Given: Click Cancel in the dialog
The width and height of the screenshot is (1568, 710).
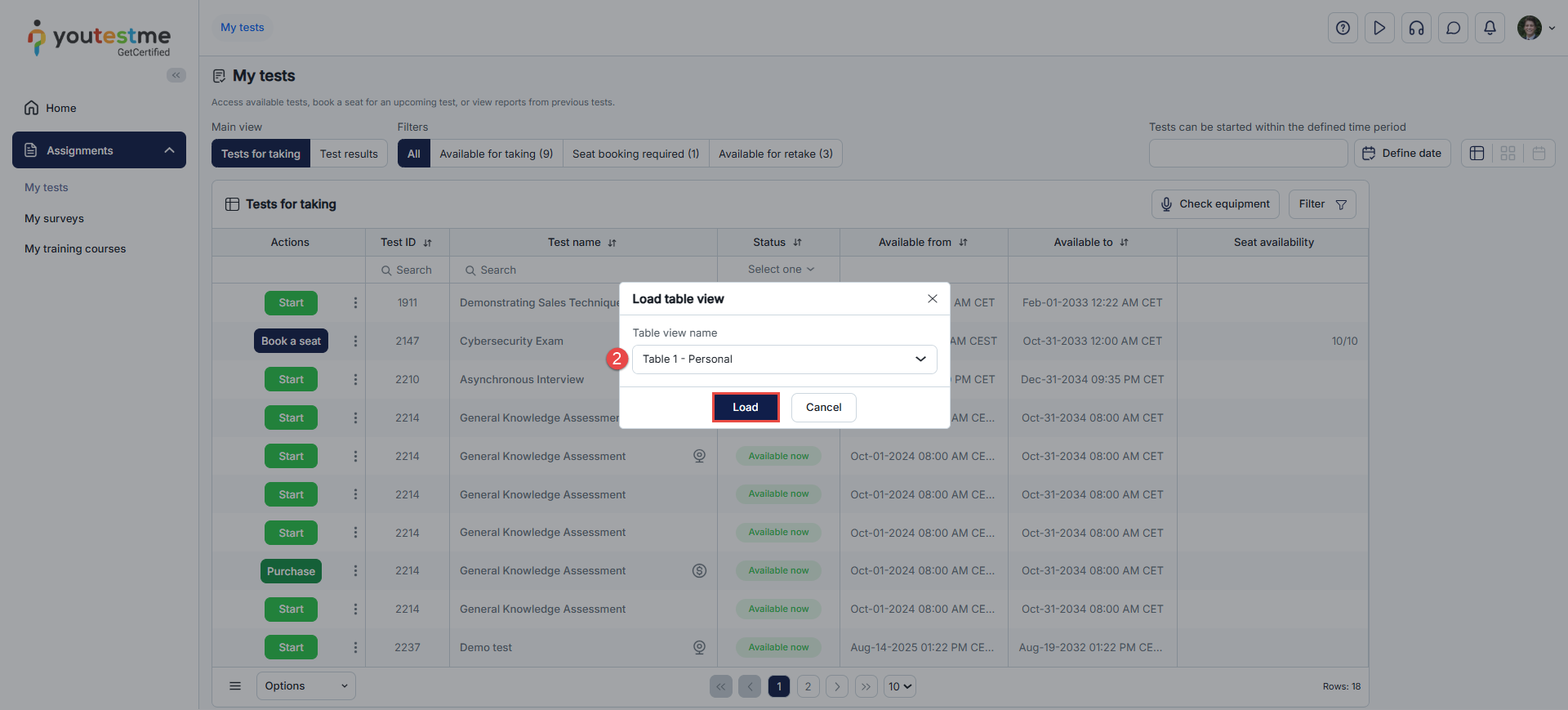Looking at the screenshot, I should coord(823,408).
